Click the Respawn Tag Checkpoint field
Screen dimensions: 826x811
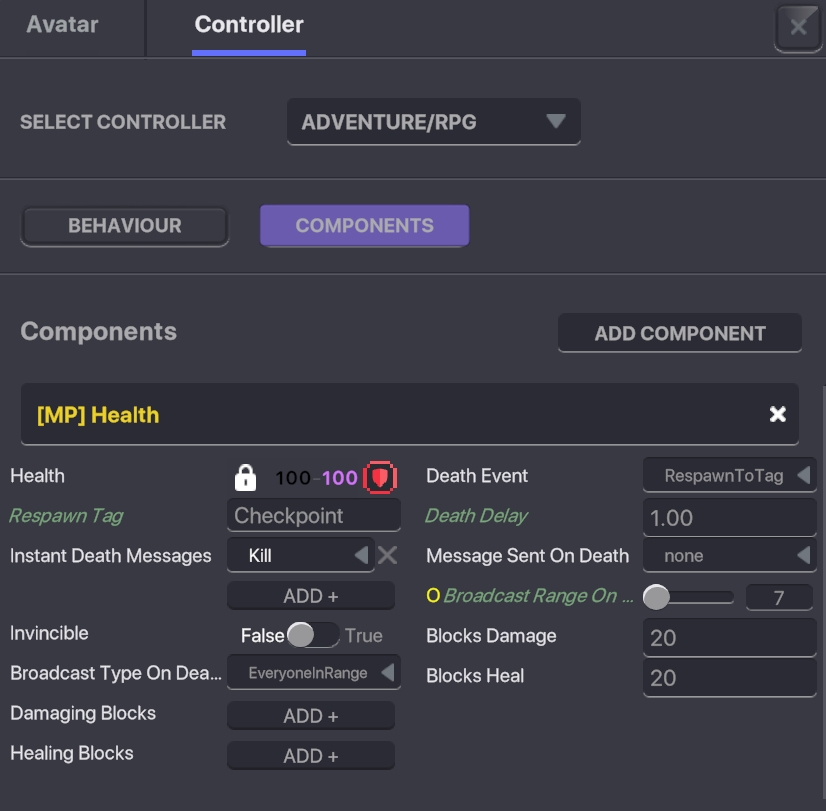pyautogui.click(x=313, y=516)
